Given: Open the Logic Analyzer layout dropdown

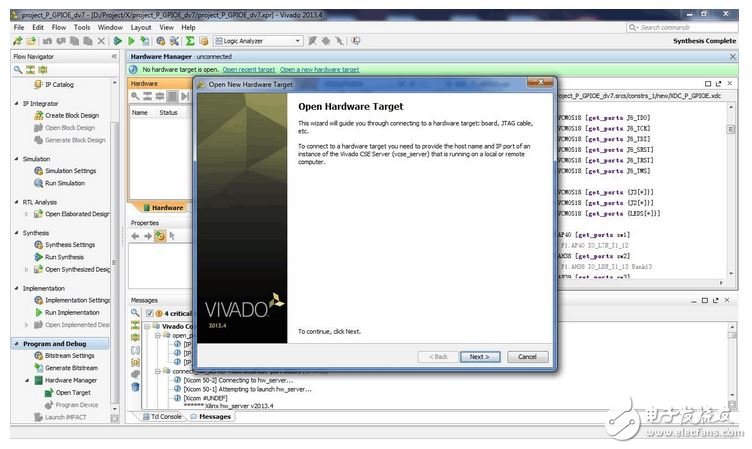Looking at the screenshot, I should (297, 41).
